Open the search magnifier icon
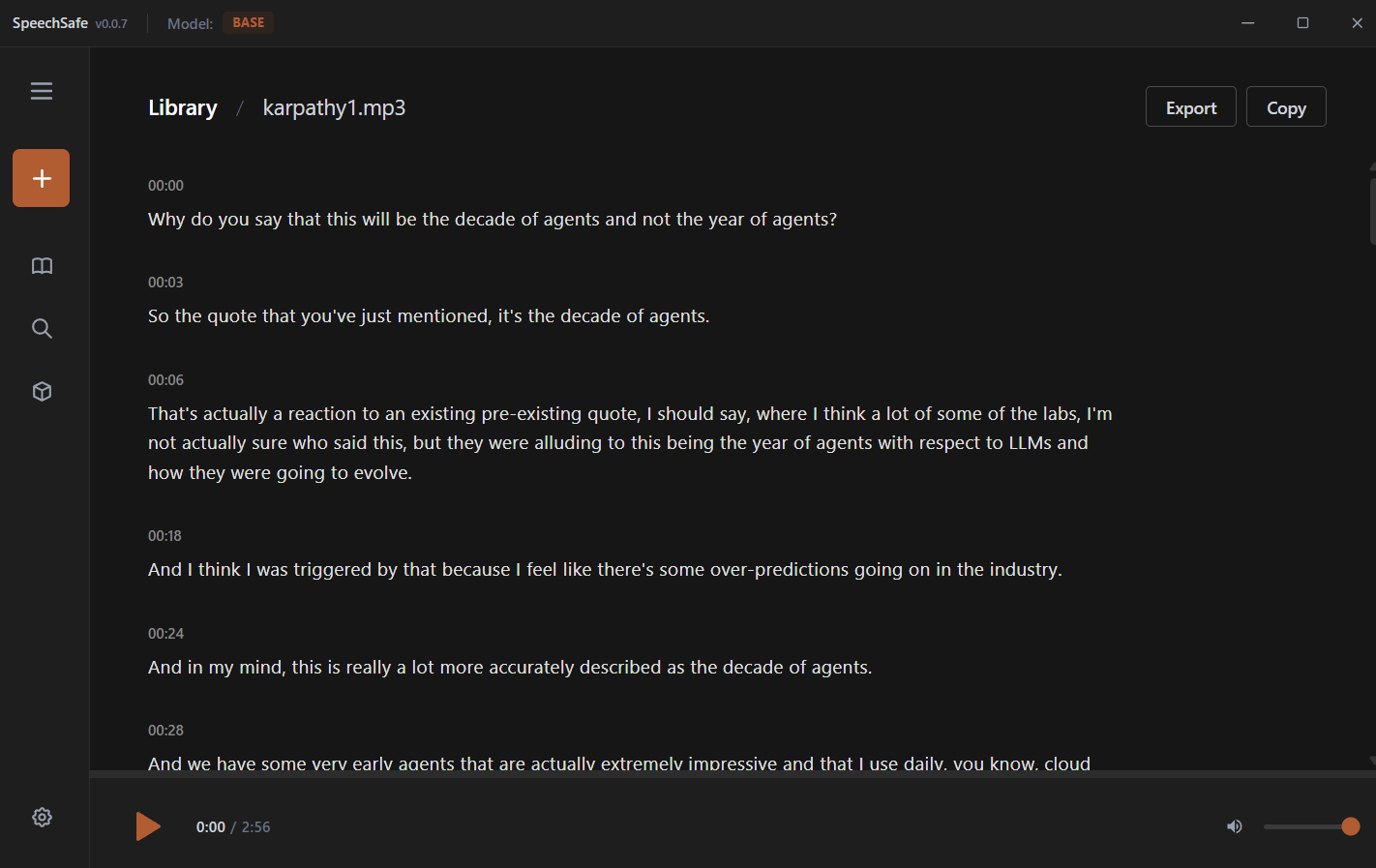The image size is (1376, 868). coord(42,329)
